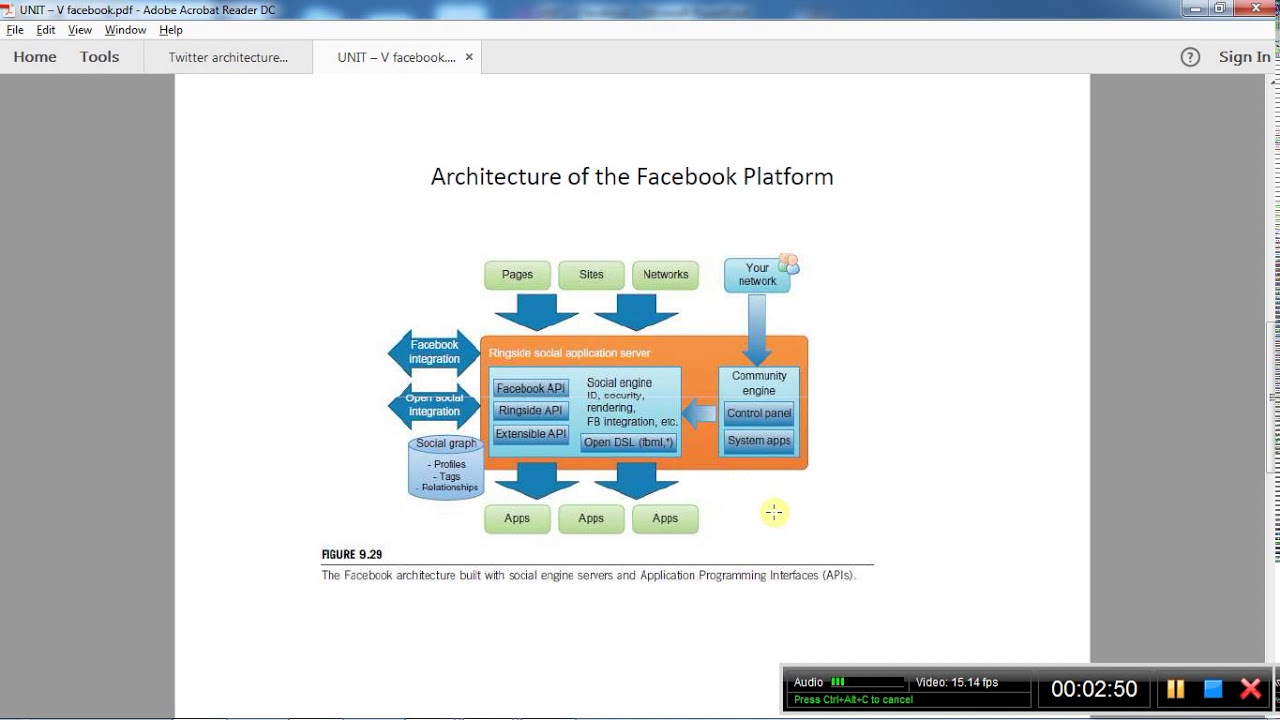Click the Sign In button
Screen dimensions: 1280x720
tap(1244, 57)
